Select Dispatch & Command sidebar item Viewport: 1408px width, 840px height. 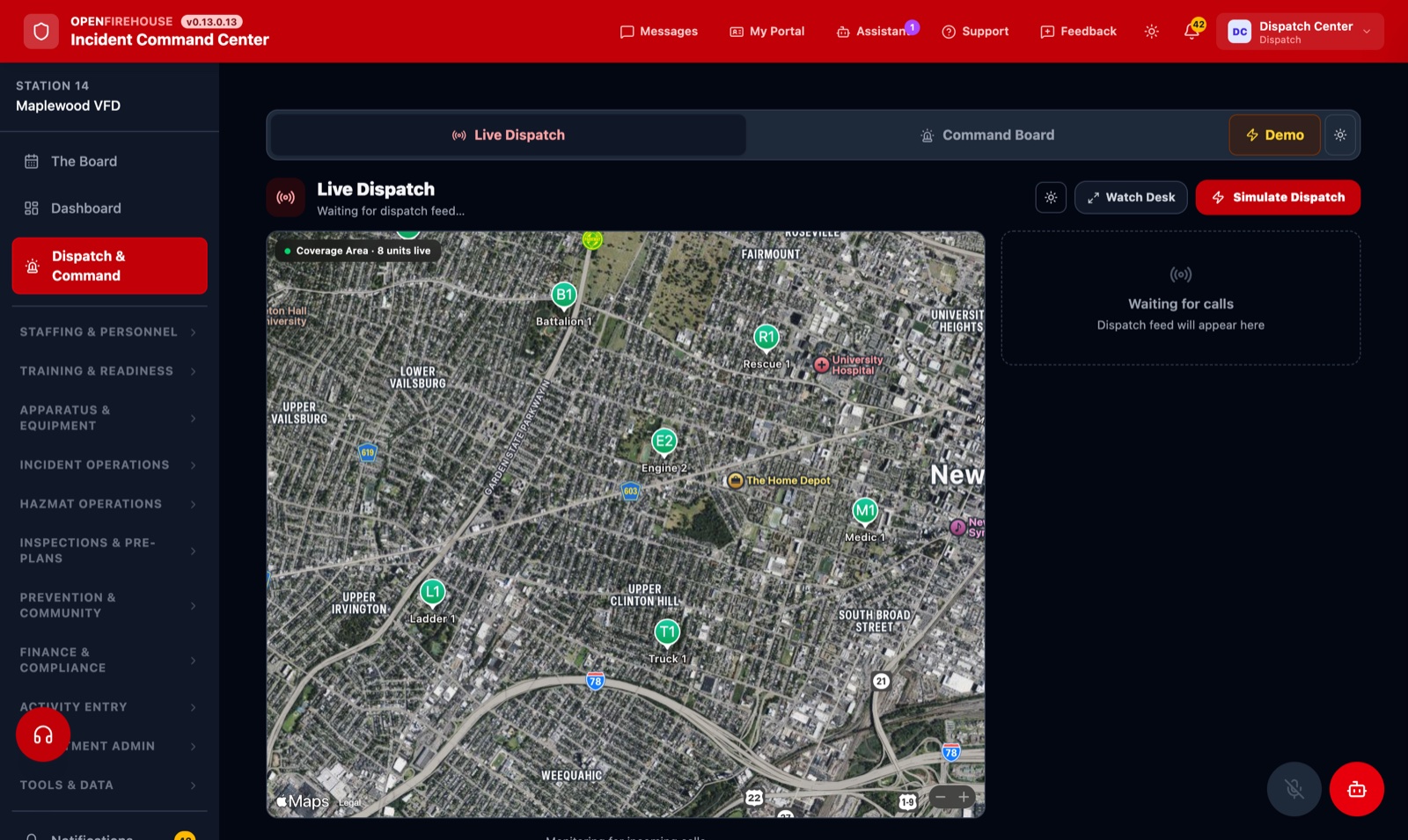tap(109, 266)
